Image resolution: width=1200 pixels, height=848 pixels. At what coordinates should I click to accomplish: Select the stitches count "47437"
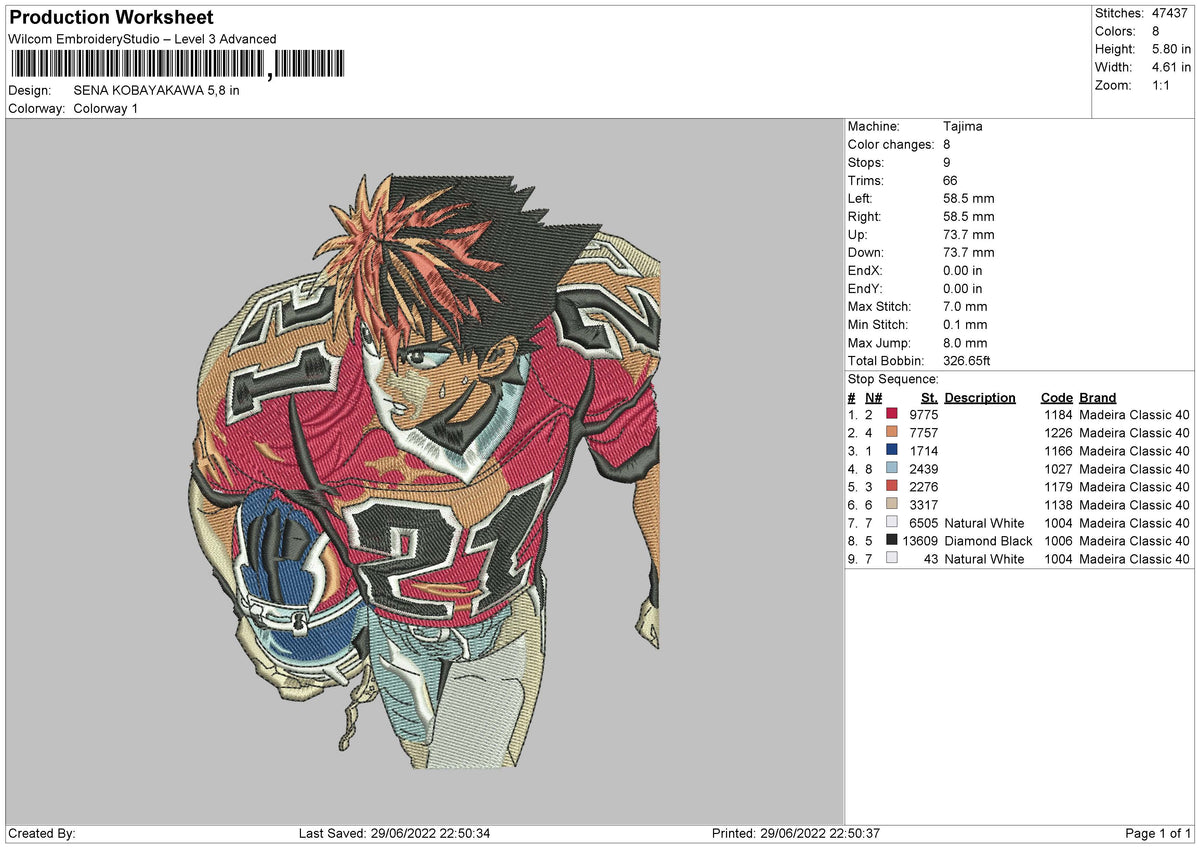pos(1171,13)
